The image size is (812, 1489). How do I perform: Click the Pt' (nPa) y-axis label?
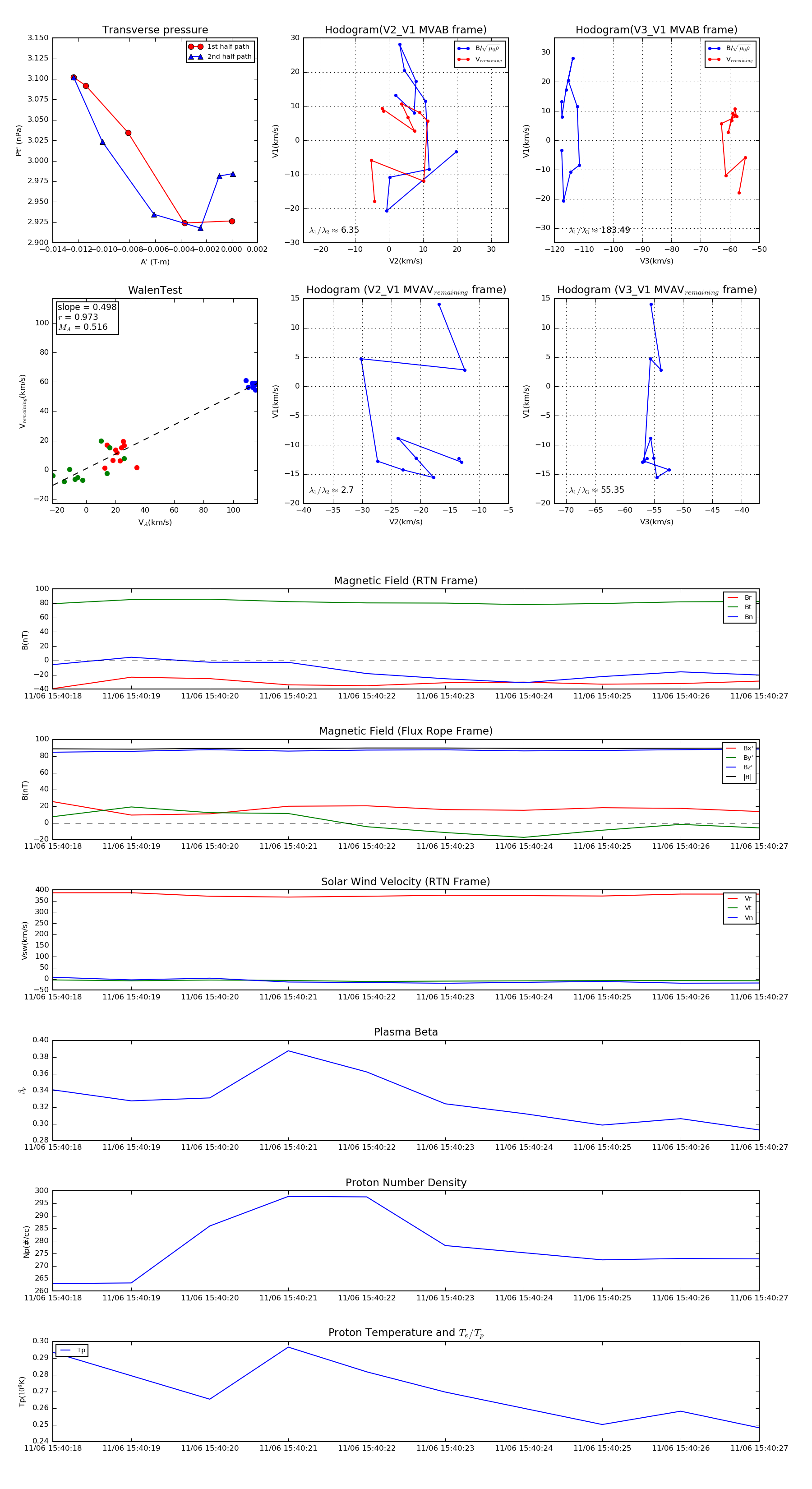click(x=18, y=140)
